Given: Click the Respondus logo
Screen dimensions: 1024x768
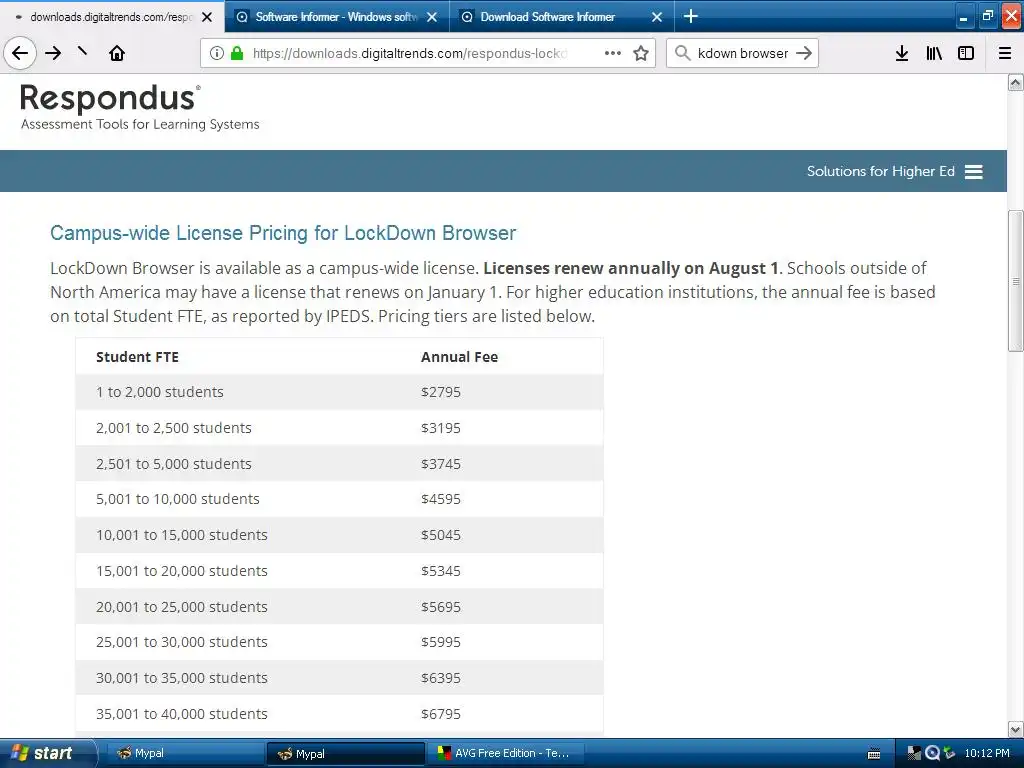Looking at the screenshot, I should click(140, 107).
